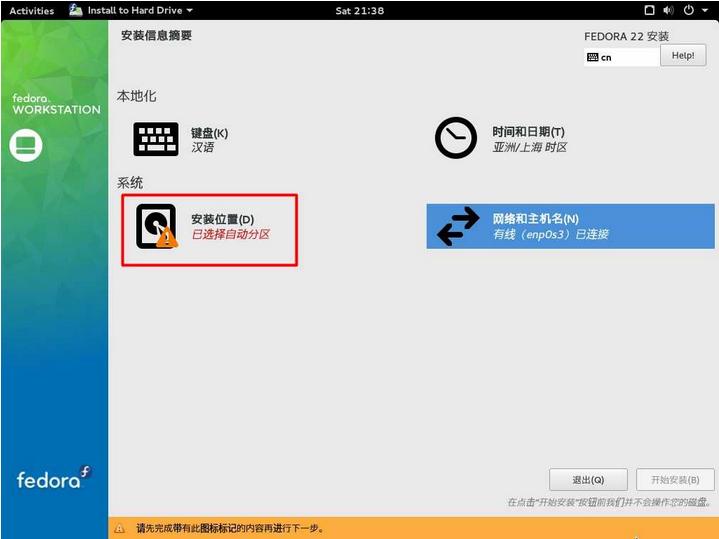Expand the system menu arrow in the top bar
The height and width of the screenshot is (539, 719).
[x=704, y=10]
